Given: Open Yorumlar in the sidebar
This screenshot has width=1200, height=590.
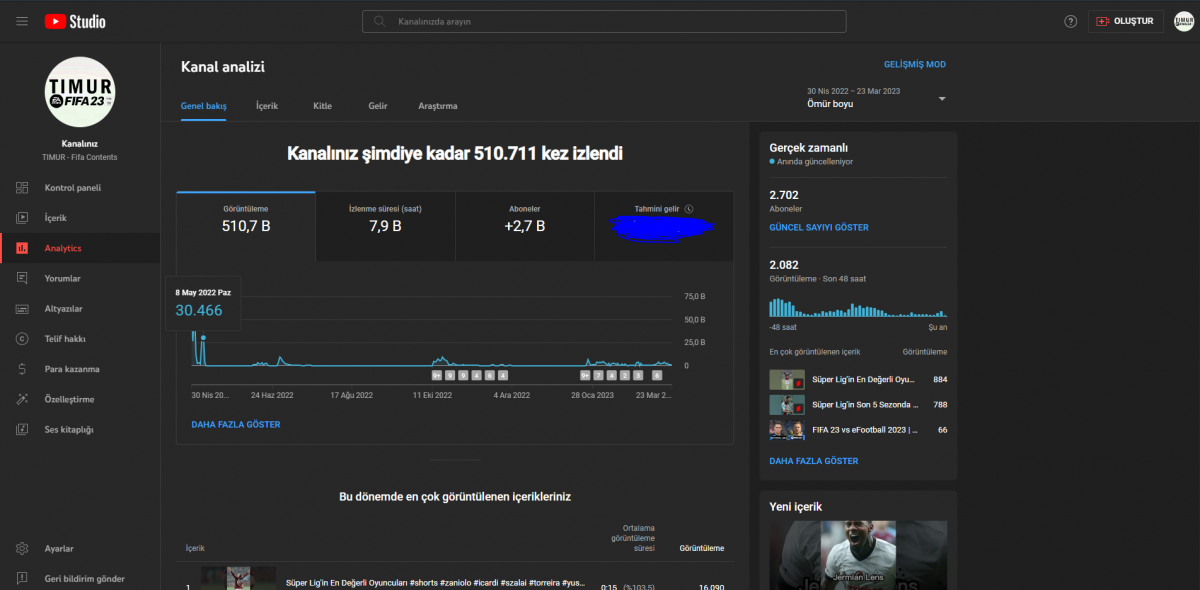Looking at the screenshot, I should point(80,278).
